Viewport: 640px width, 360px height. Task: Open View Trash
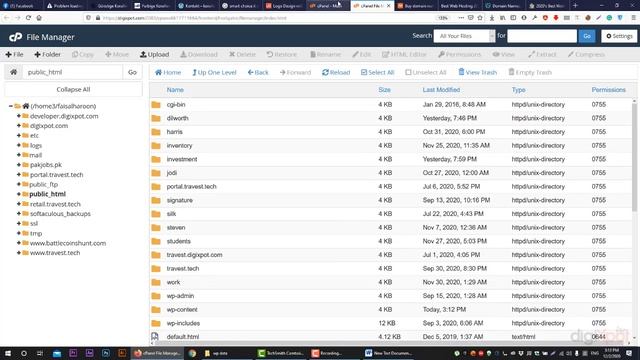click(478, 72)
